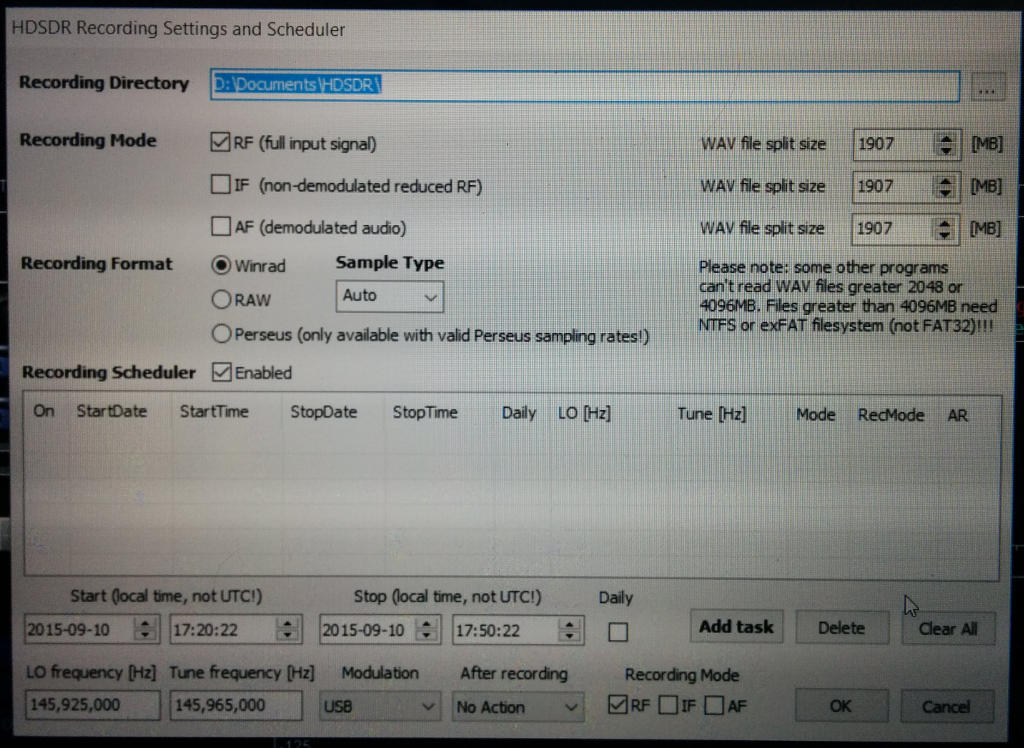
Task: Click the StopDate column header
Action: [x=324, y=412]
